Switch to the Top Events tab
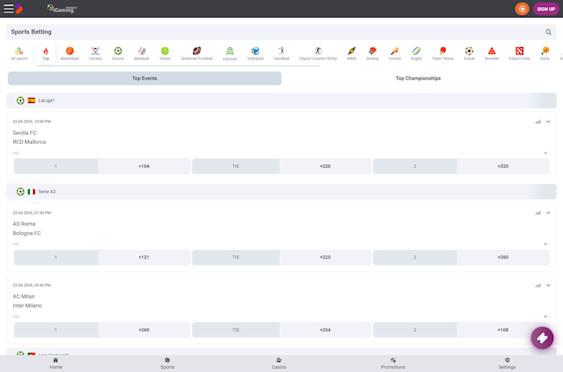563x372 pixels. click(144, 78)
